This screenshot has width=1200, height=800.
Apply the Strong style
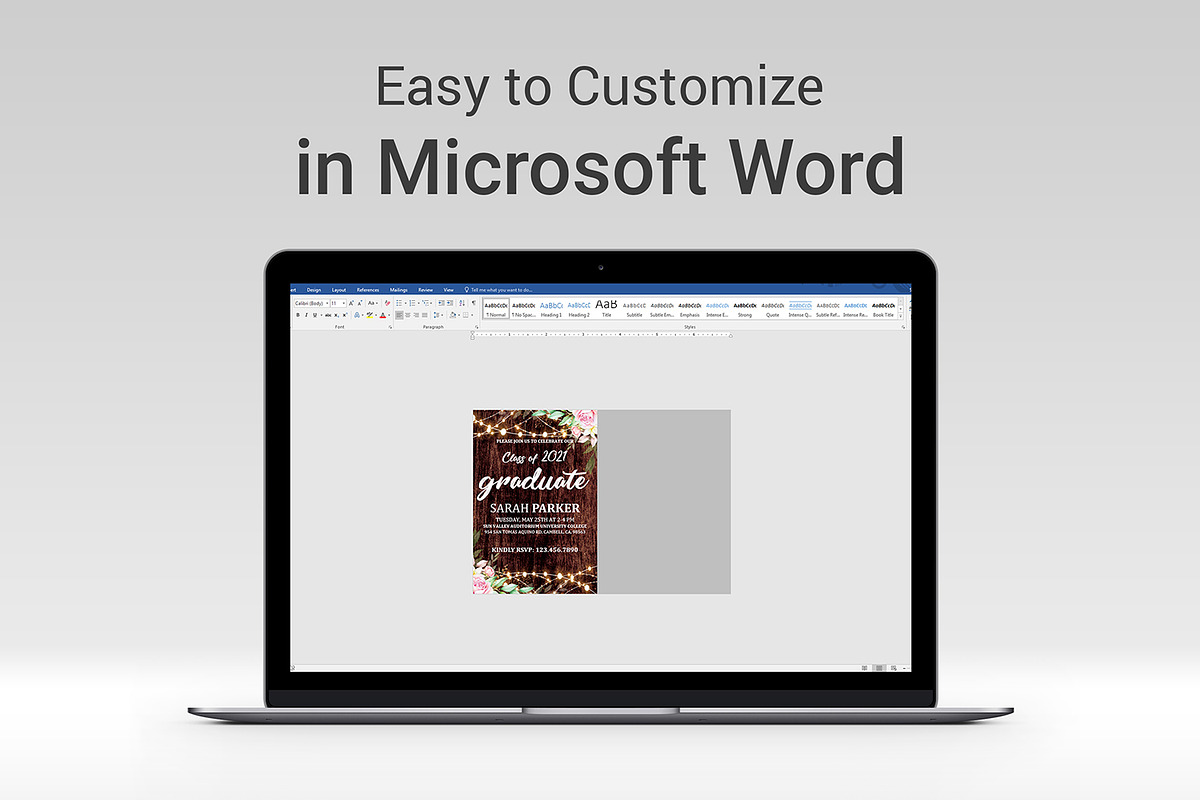pos(745,309)
